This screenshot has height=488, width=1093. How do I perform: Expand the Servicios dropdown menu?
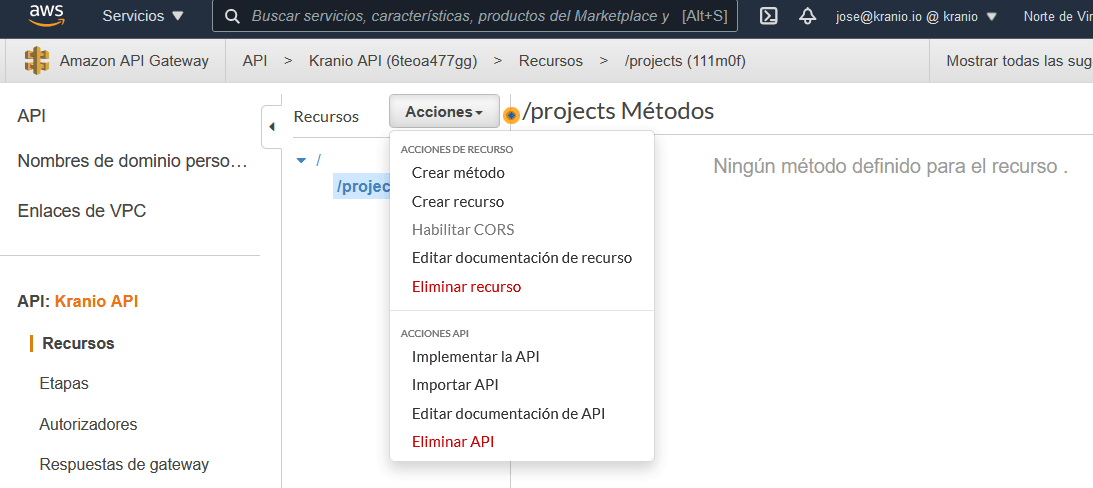pyautogui.click(x=143, y=16)
